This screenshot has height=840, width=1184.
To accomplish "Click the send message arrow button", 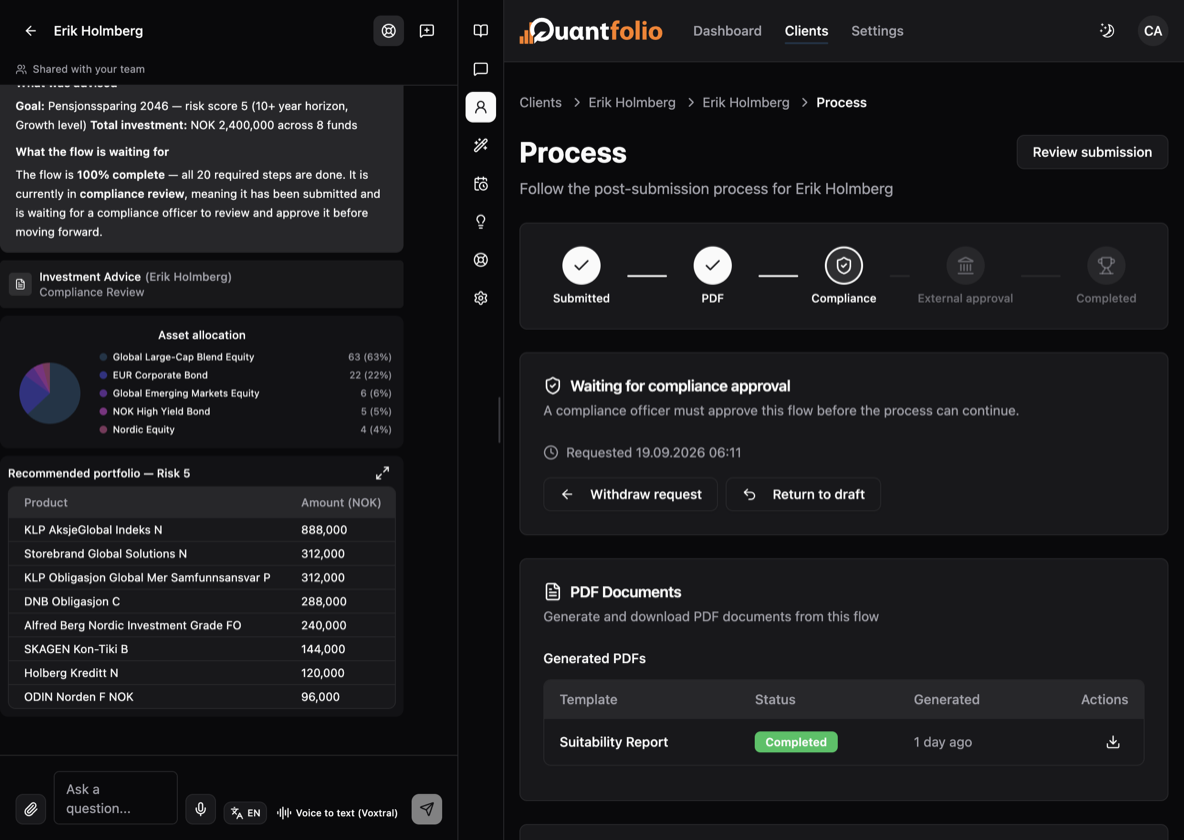I will (x=427, y=809).
